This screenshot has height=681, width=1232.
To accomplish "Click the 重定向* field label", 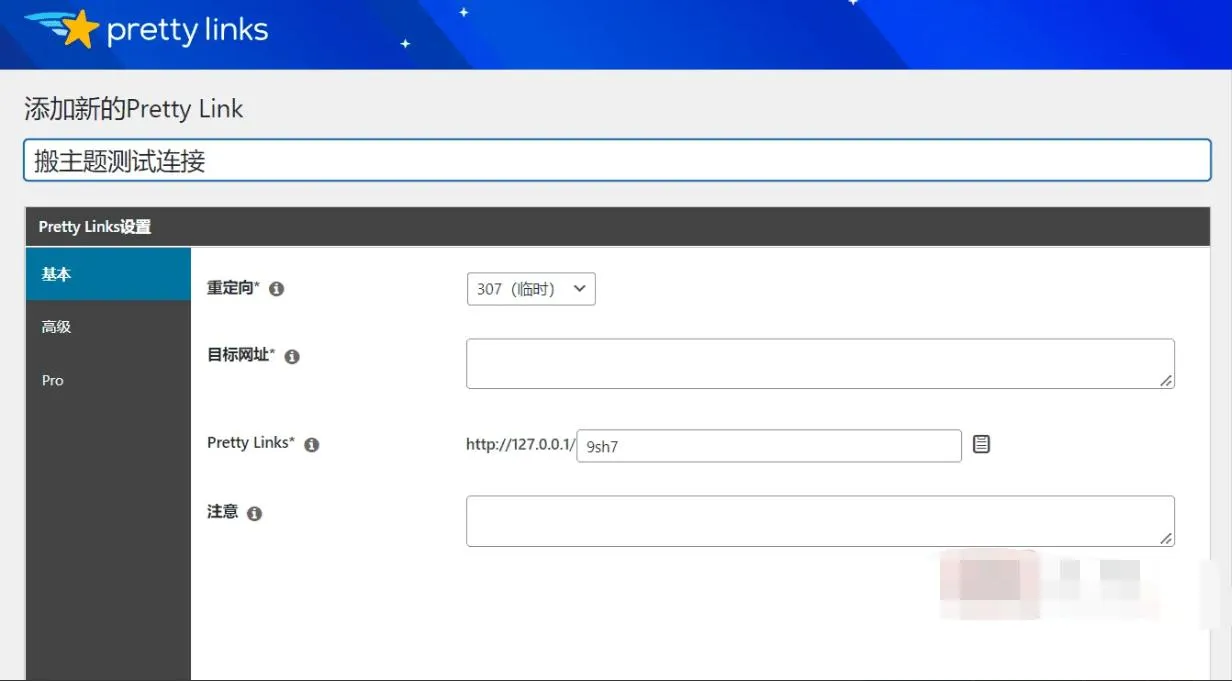I will click(x=233, y=288).
